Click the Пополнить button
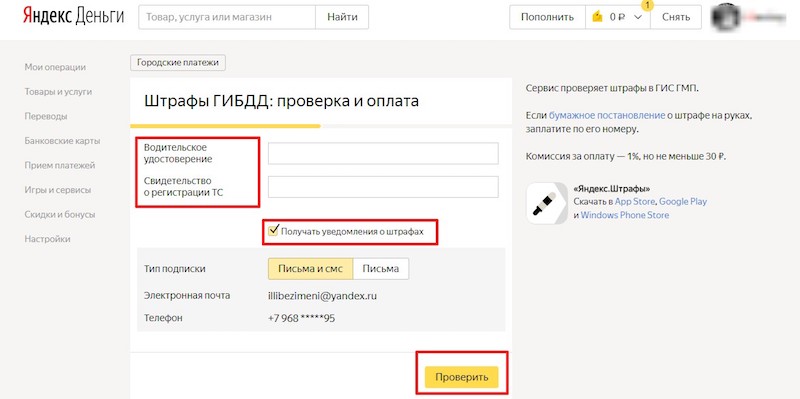Image resolution: width=800 pixels, height=399 pixels. point(547,17)
